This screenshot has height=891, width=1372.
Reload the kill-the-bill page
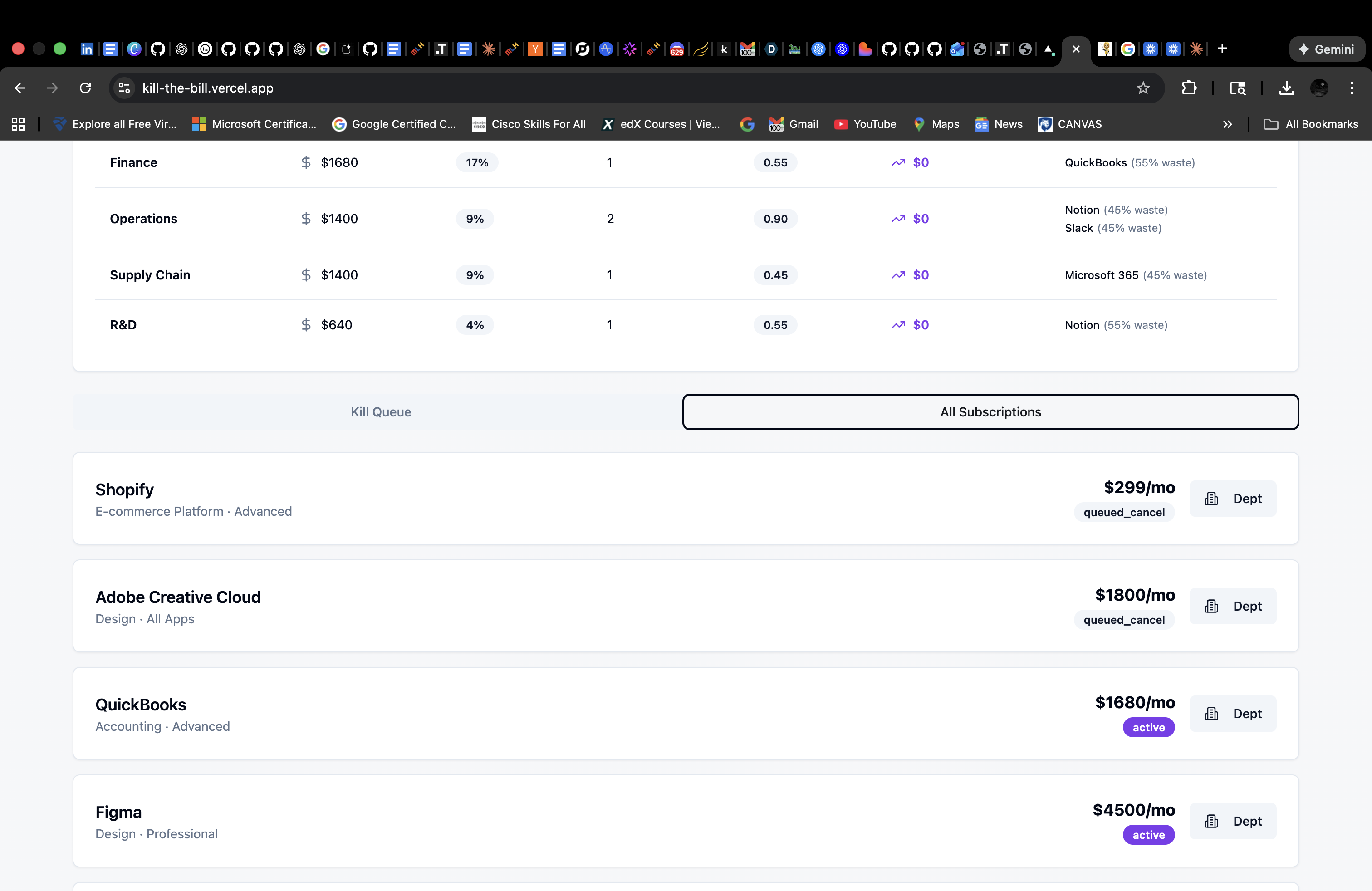point(85,88)
